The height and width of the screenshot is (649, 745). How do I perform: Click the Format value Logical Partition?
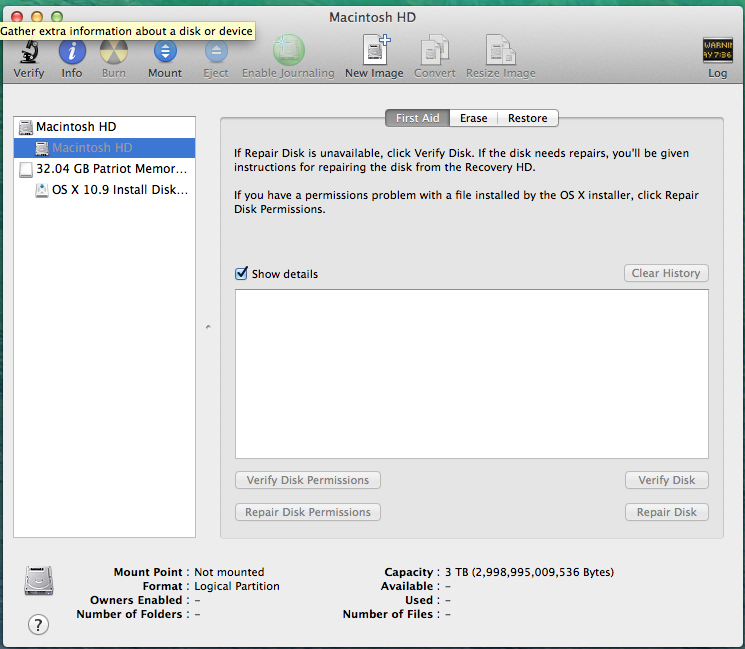(237, 586)
